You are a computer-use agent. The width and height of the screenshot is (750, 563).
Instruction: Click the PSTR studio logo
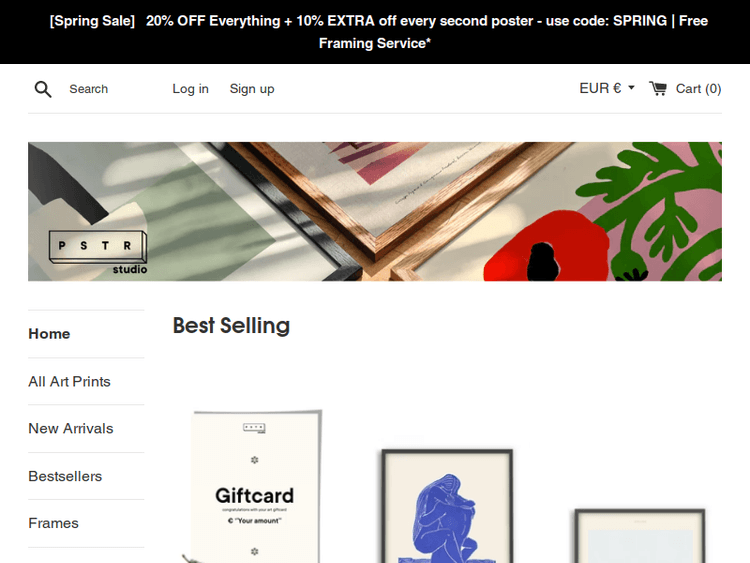tap(98, 253)
